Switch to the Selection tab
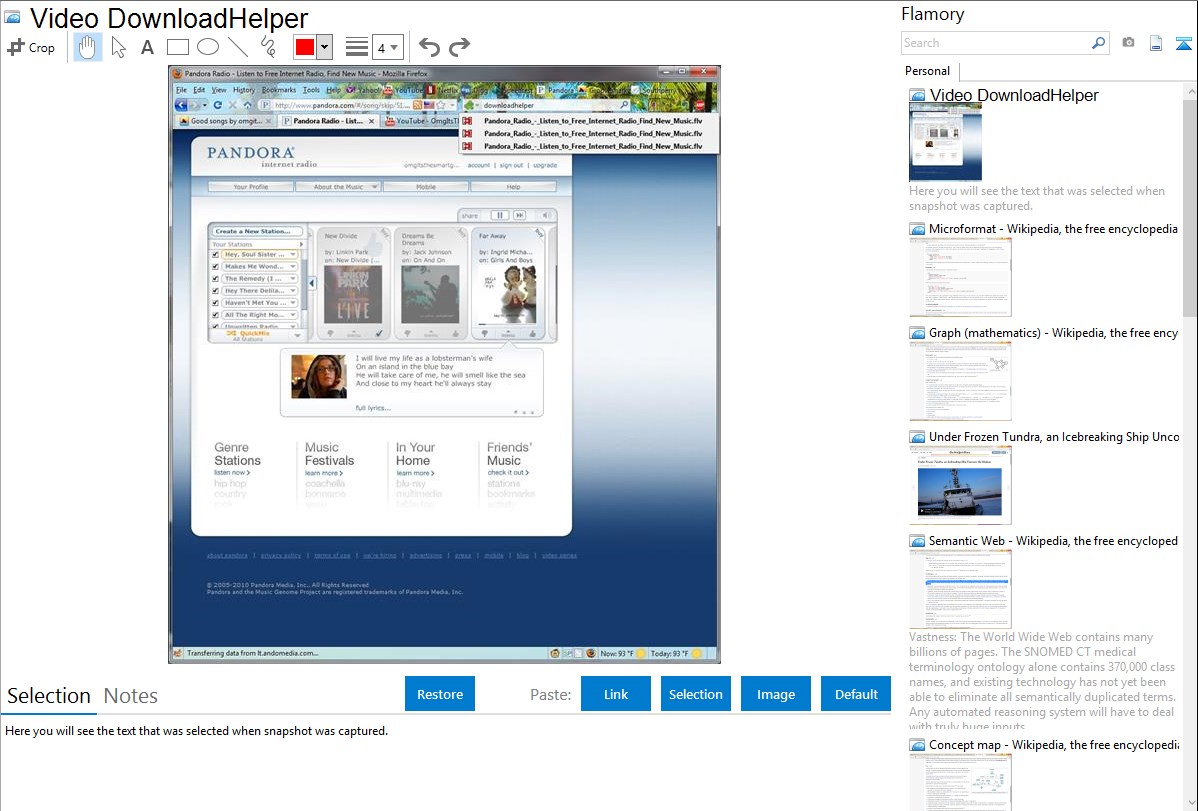Viewport: 1198px width, 811px height. tap(49, 696)
